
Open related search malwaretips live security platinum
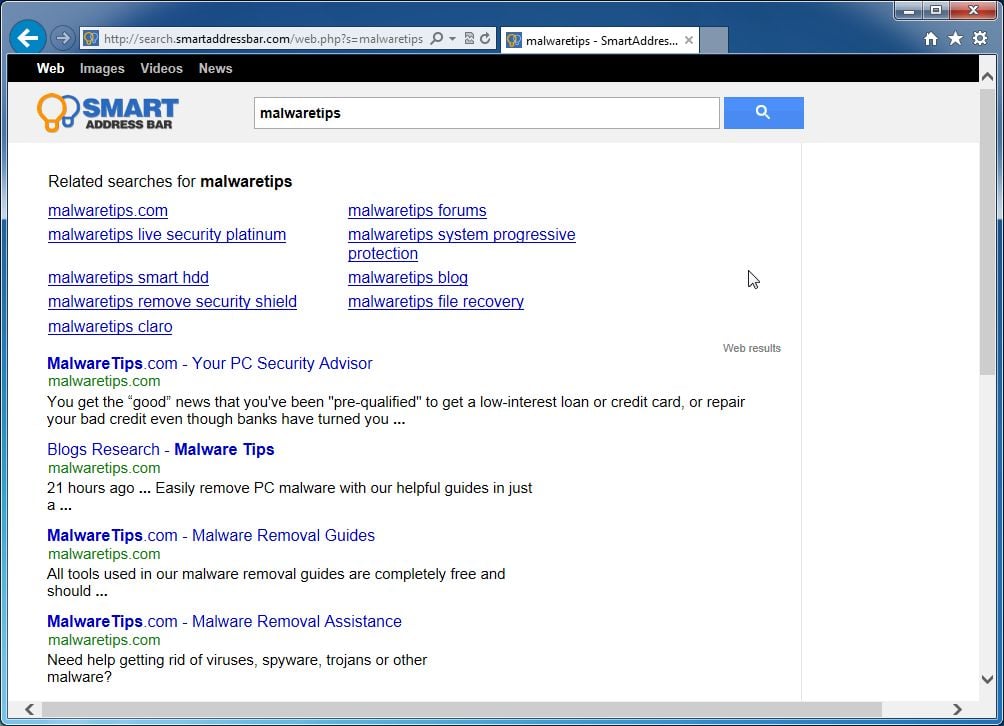[167, 235]
